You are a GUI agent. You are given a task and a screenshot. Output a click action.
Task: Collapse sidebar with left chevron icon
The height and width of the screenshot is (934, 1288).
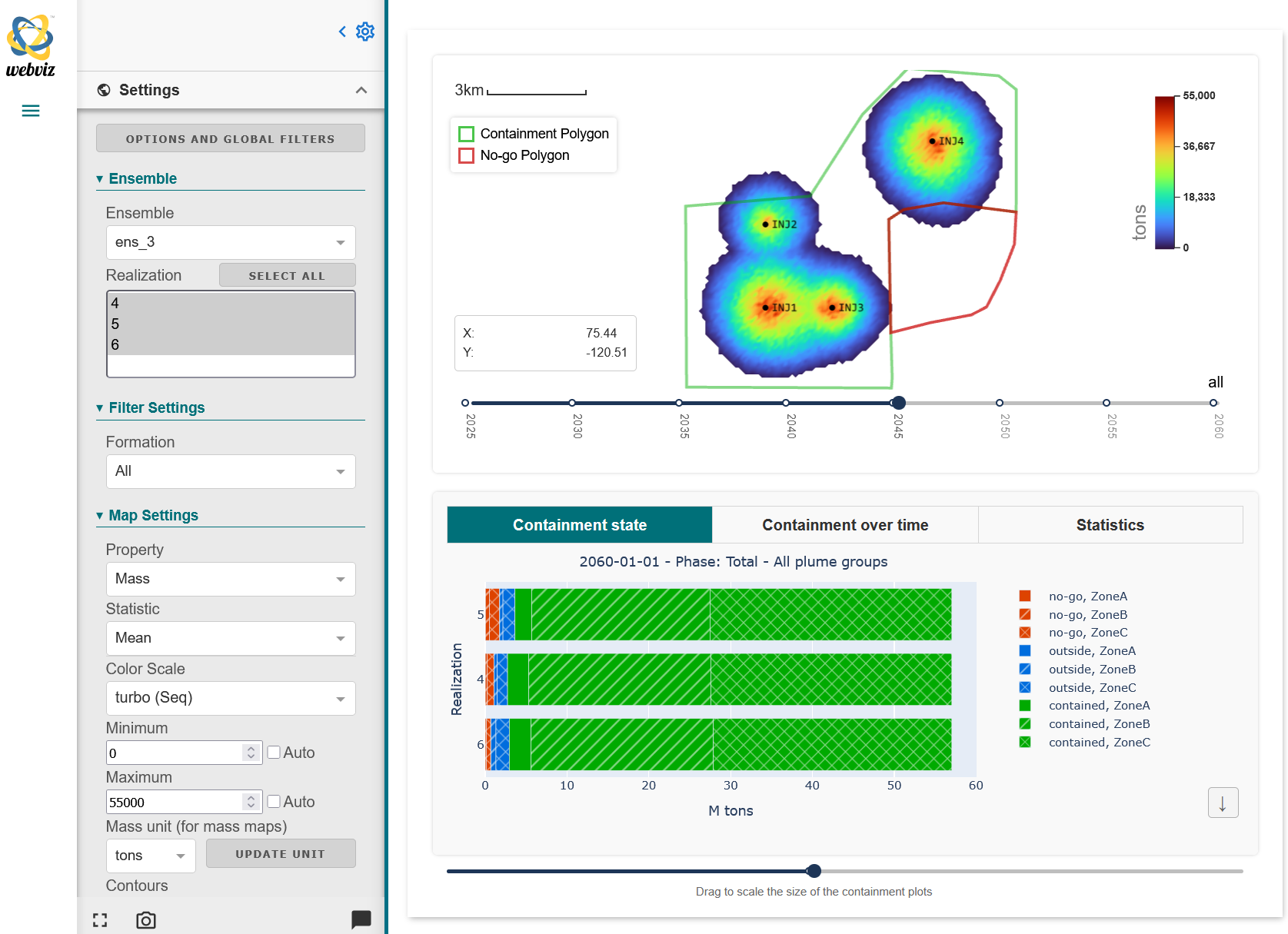[x=342, y=32]
